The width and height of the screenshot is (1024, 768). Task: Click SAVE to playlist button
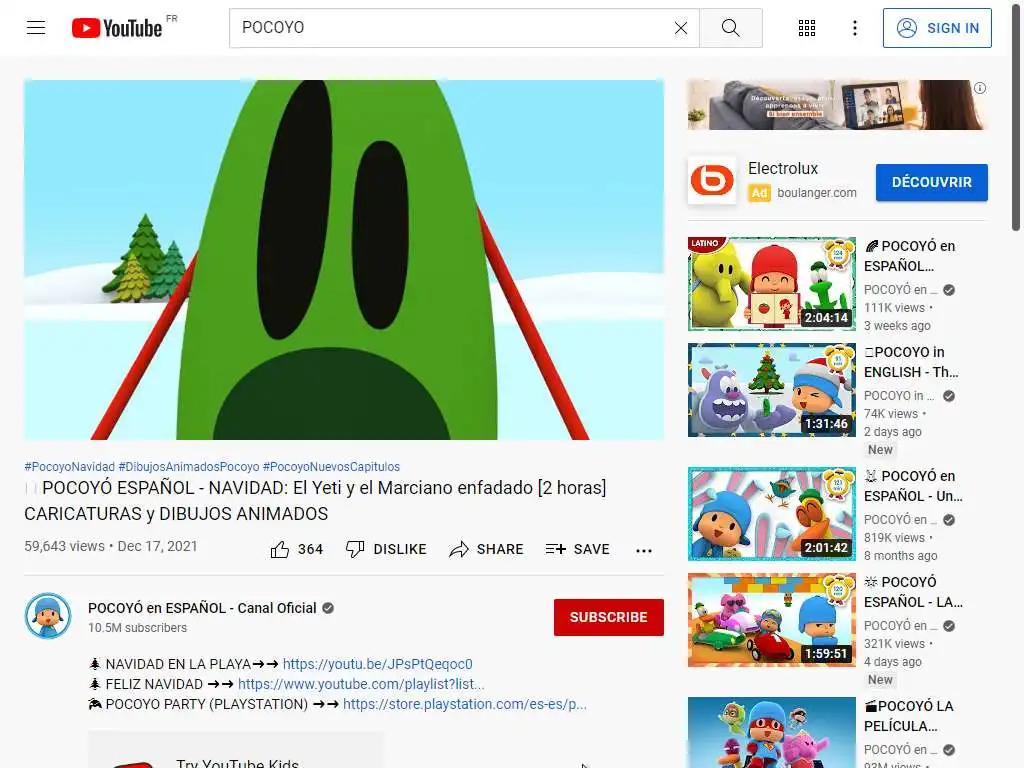pos(578,549)
